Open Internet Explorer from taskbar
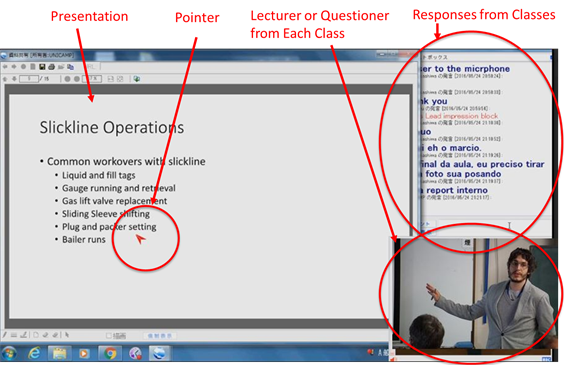Image resolution: width=572 pixels, height=365 pixels. (x=35, y=353)
